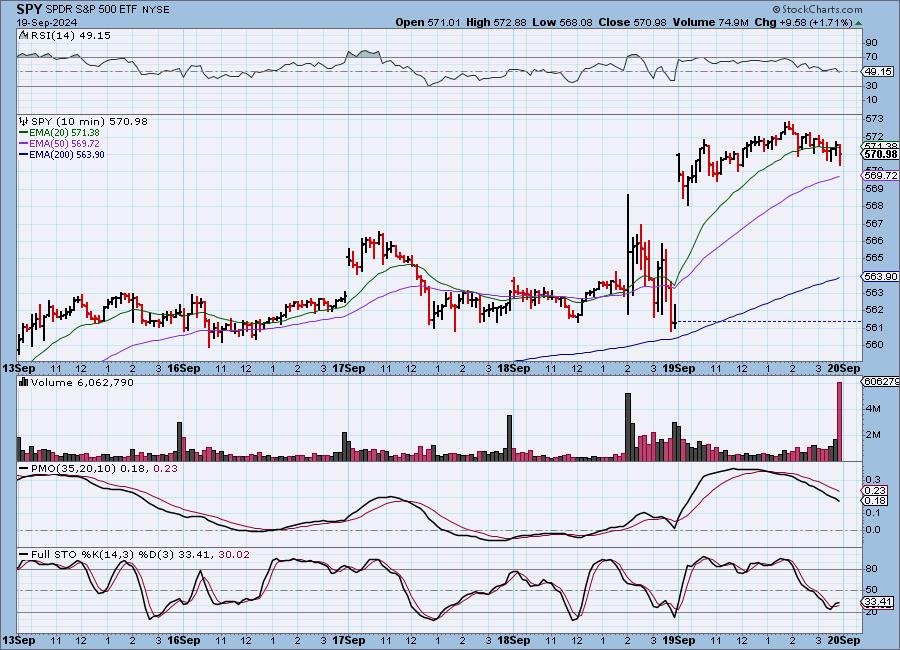The height and width of the screenshot is (650, 900).
Task: Click the Low 568.08 value
Action: pyautogui.click(x=562, y=22)
